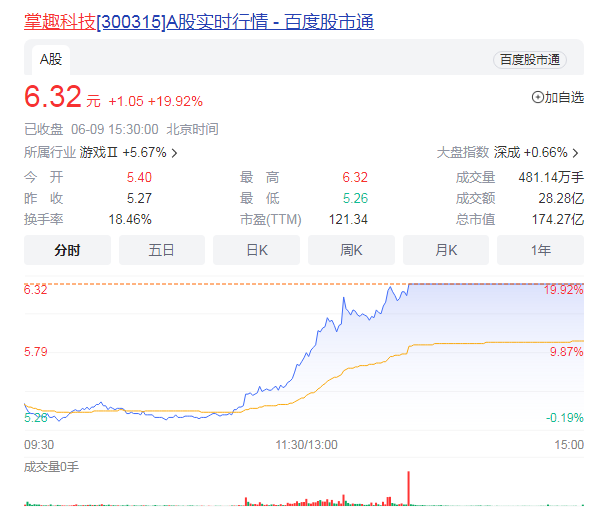Switch to the 分时 chart tab

68,250
